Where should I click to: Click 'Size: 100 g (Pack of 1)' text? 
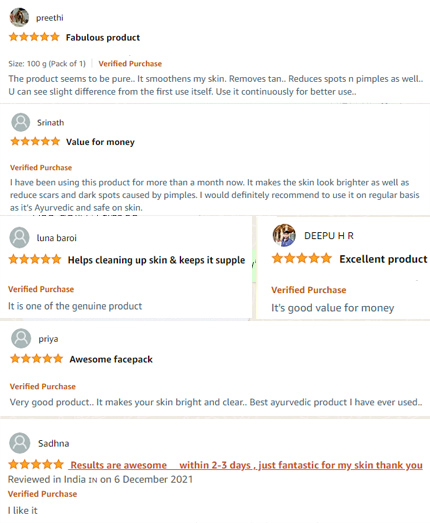coord(47,63)
